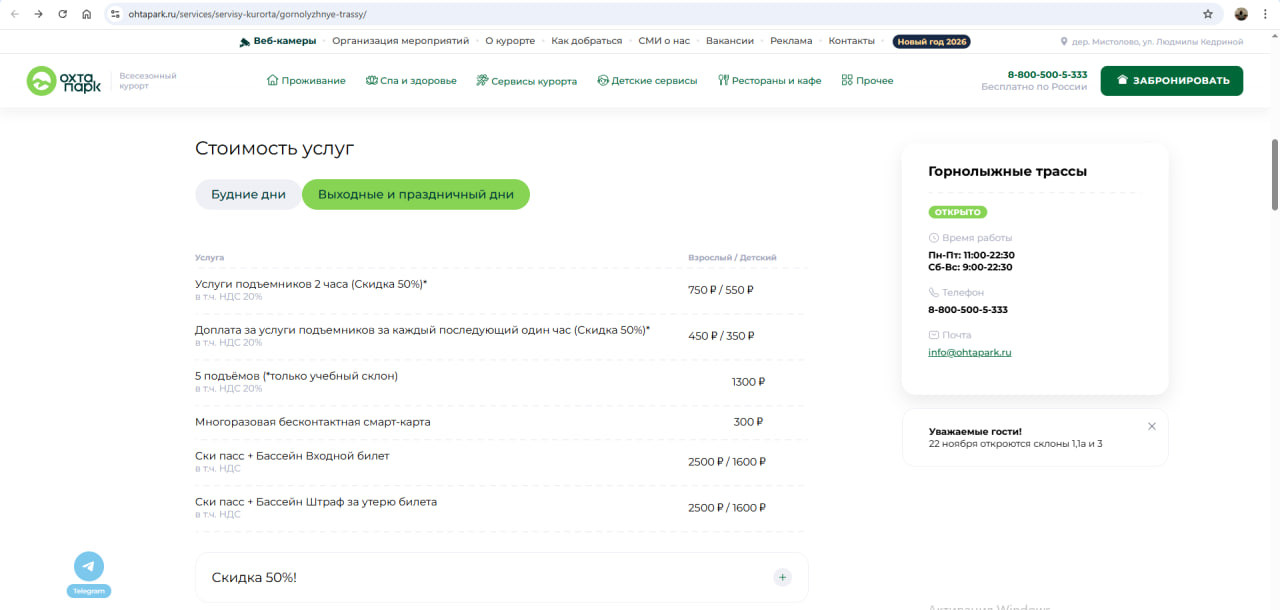Image resolution: width=1280 pixels, height=610 pixels.
Task: Open the Проживание menu
Action: coord(306,81)
